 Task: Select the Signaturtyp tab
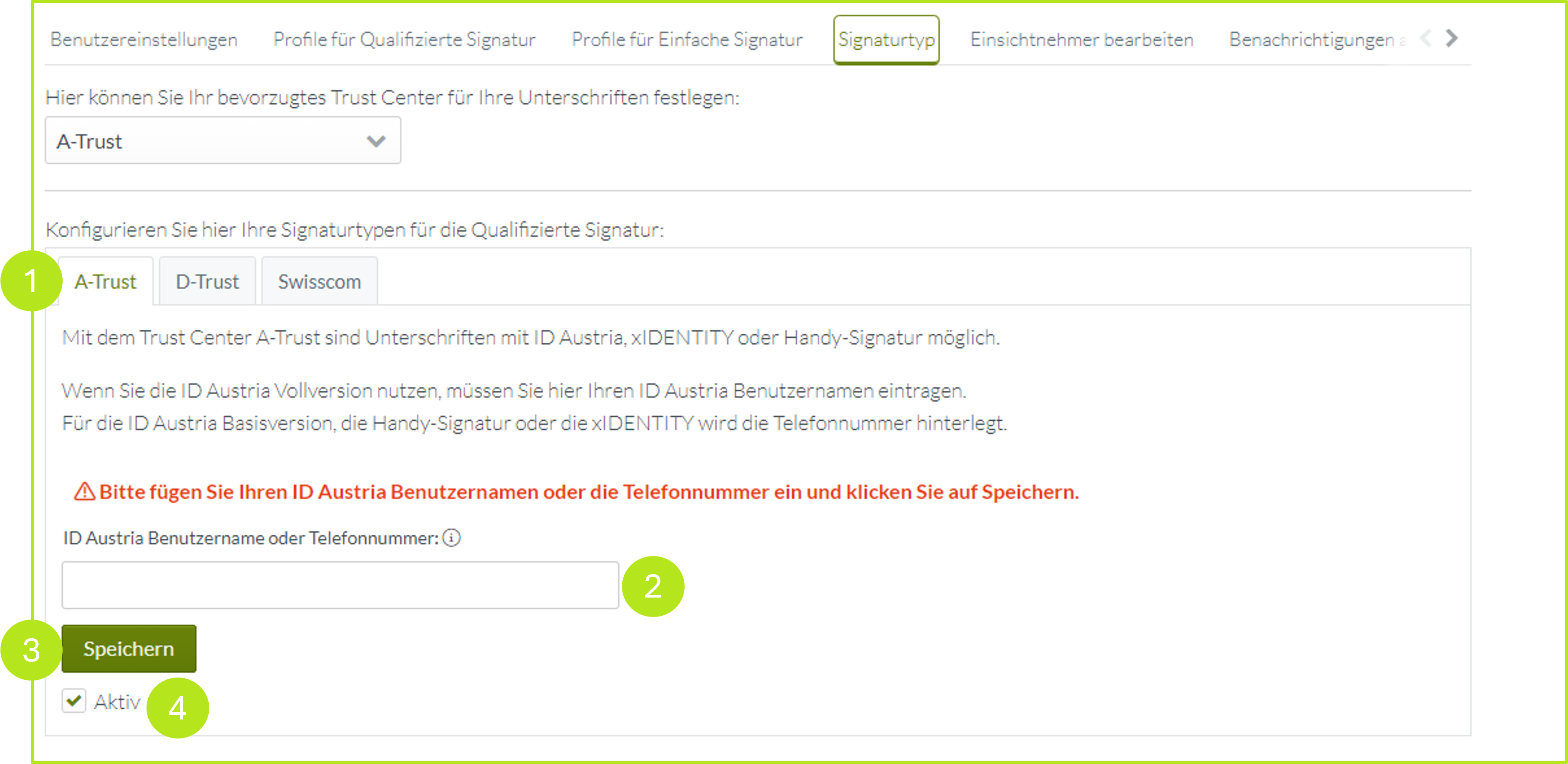(x=886, y=40)
